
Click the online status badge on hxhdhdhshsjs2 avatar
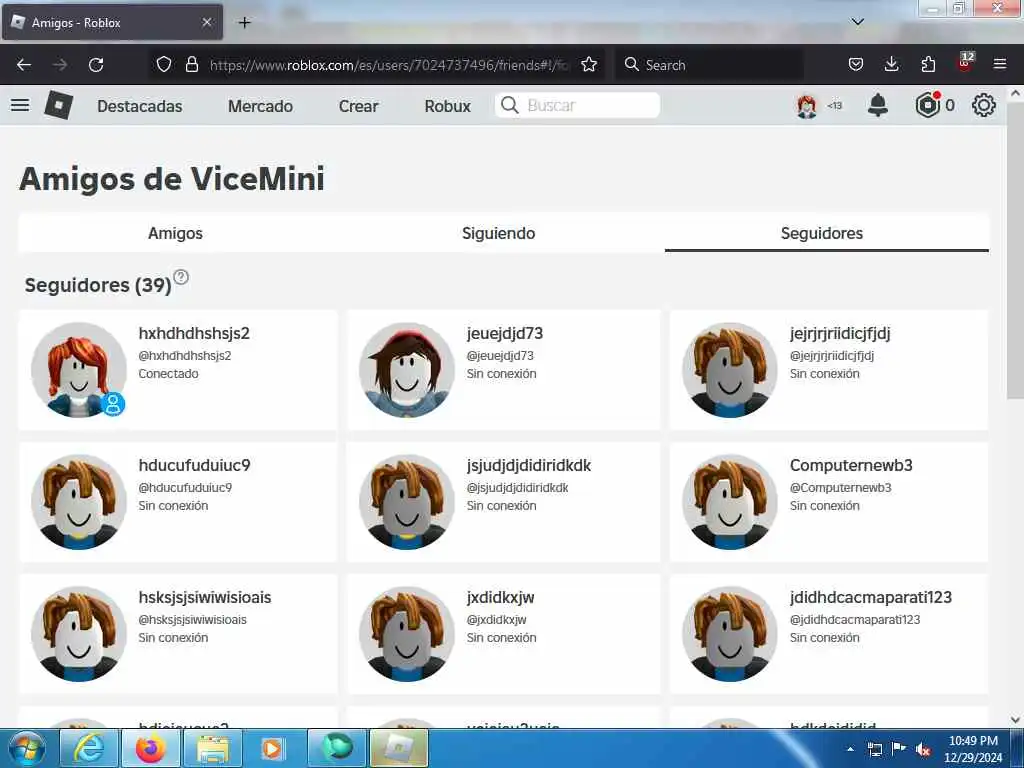point(114,404)
